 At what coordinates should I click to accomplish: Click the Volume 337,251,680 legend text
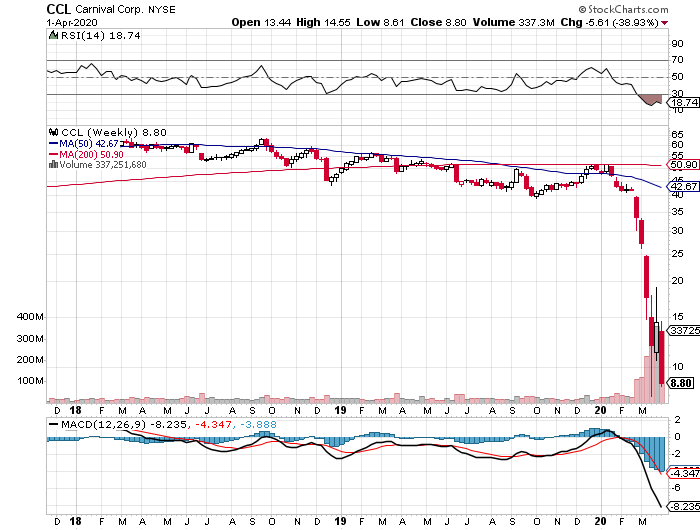point(103,164)
